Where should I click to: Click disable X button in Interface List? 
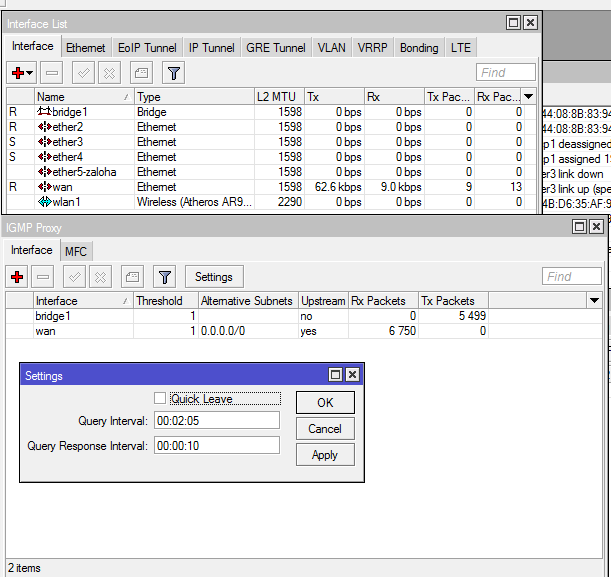(x=109, y=73)
